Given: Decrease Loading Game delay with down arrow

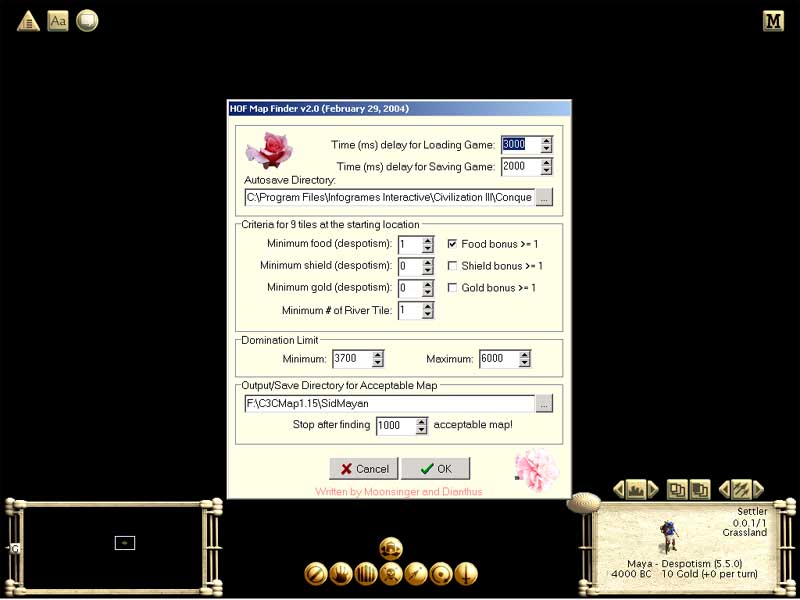Looking at the screenshot, I should tap(546, 149).
